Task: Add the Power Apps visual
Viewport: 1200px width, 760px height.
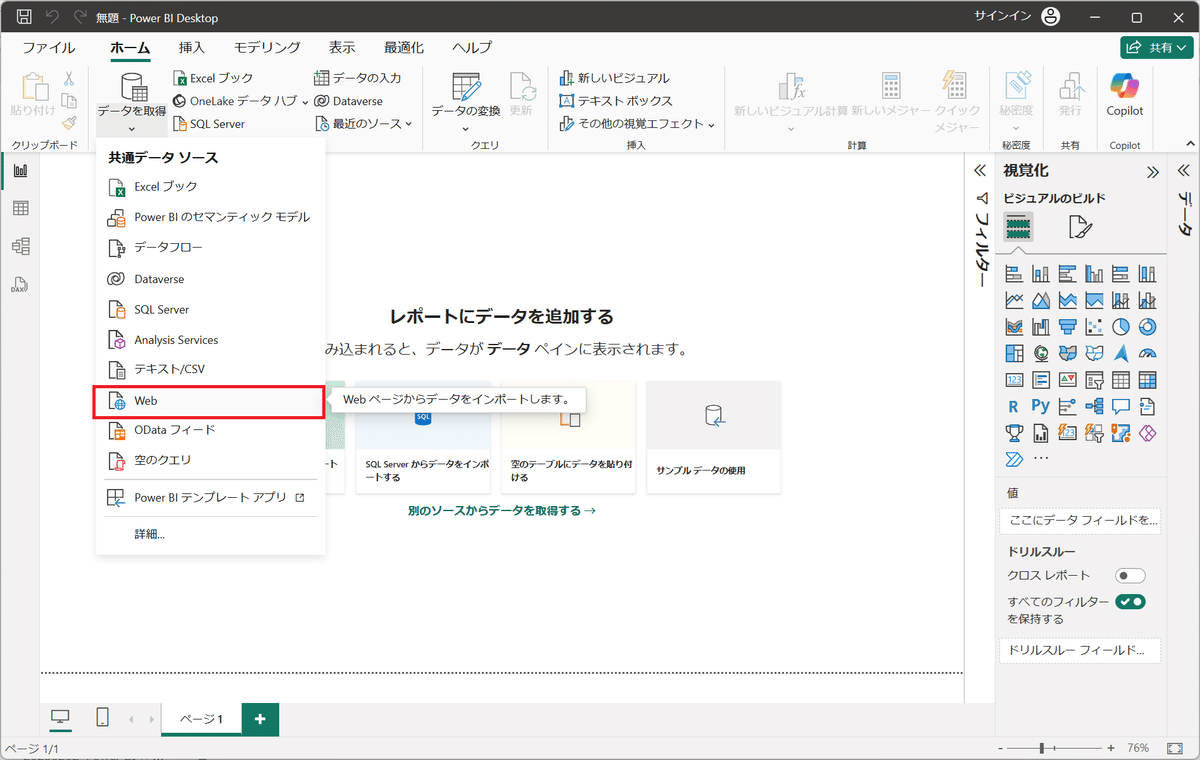Action: pos(1147,433)
